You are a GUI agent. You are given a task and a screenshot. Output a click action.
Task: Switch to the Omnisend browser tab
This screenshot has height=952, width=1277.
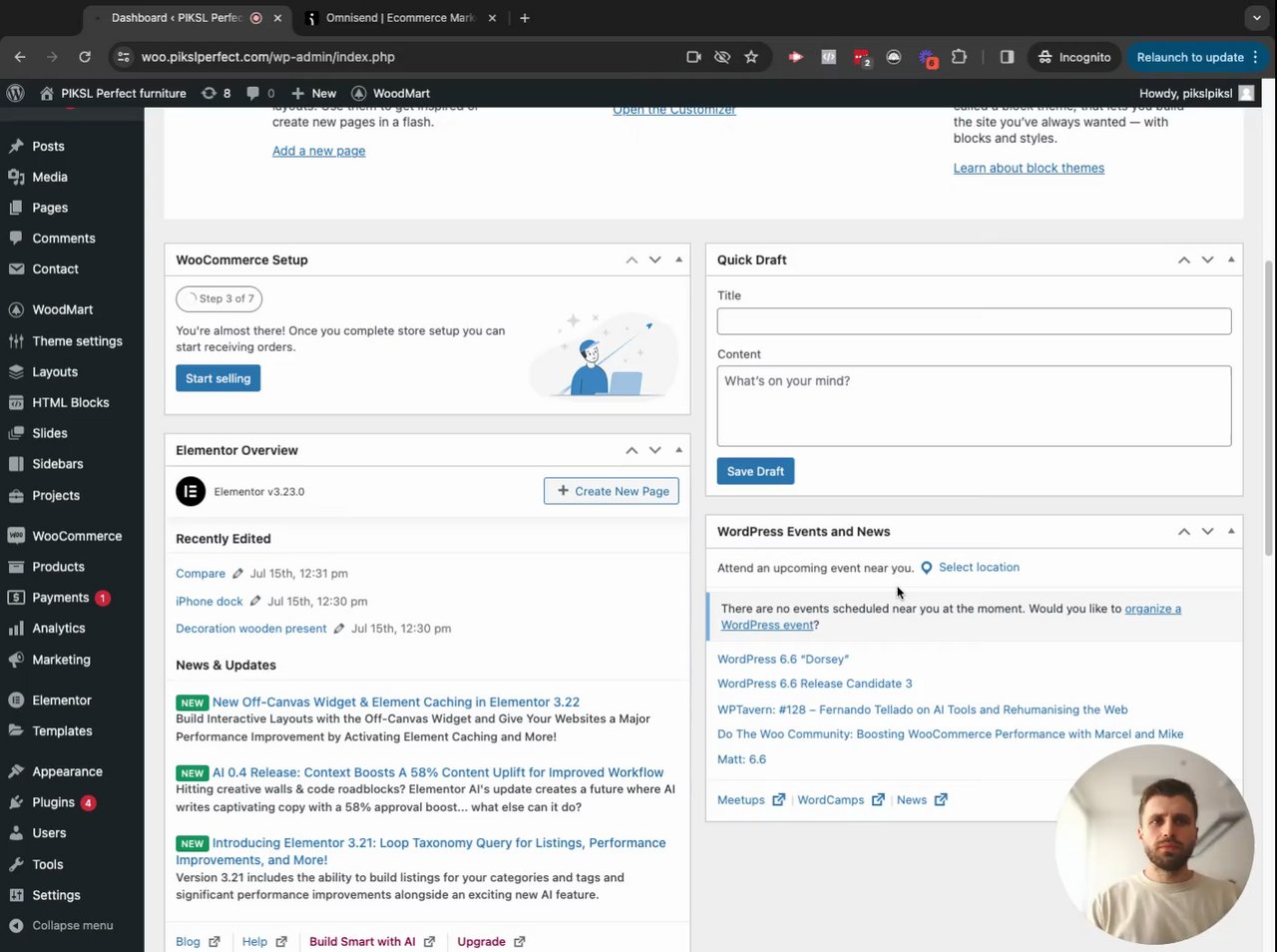point(399,18)
